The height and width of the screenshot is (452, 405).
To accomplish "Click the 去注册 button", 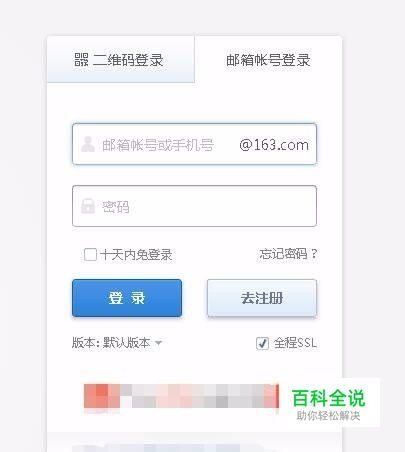I will coord(262,298).
